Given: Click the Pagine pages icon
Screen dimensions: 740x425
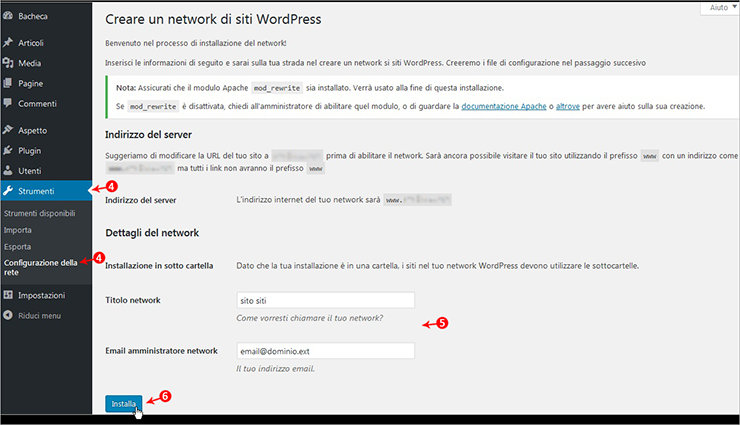Looking at the screenshot, I should (8, 83).
